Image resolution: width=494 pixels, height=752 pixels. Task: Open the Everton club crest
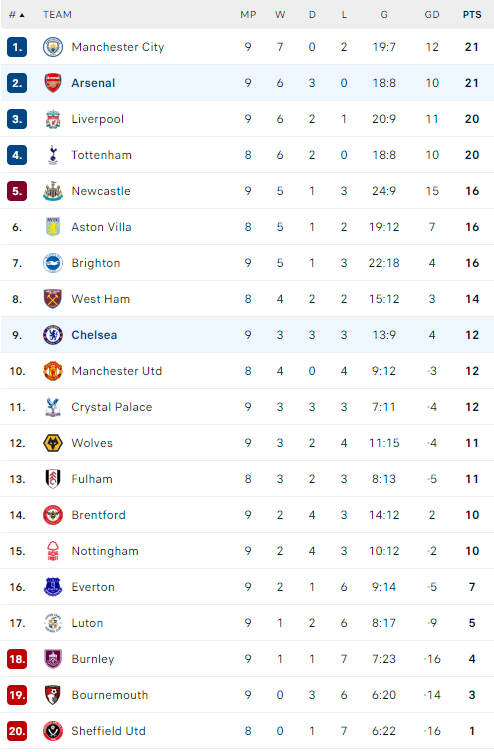tap(53, 587)
